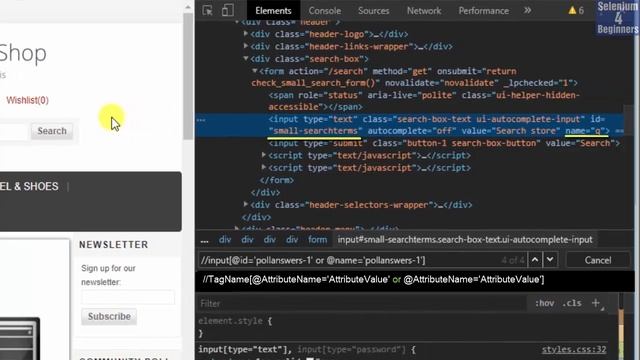Activate the inspect element picker icon
The image size is (640, 360).
[x=207, y=11]
